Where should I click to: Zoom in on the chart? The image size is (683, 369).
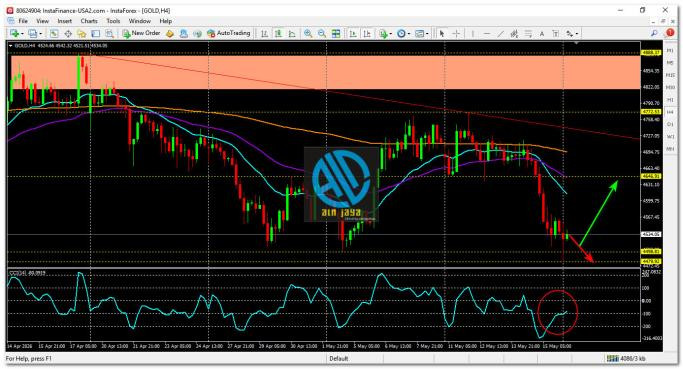pyautogui.click(x=308, y=34)
